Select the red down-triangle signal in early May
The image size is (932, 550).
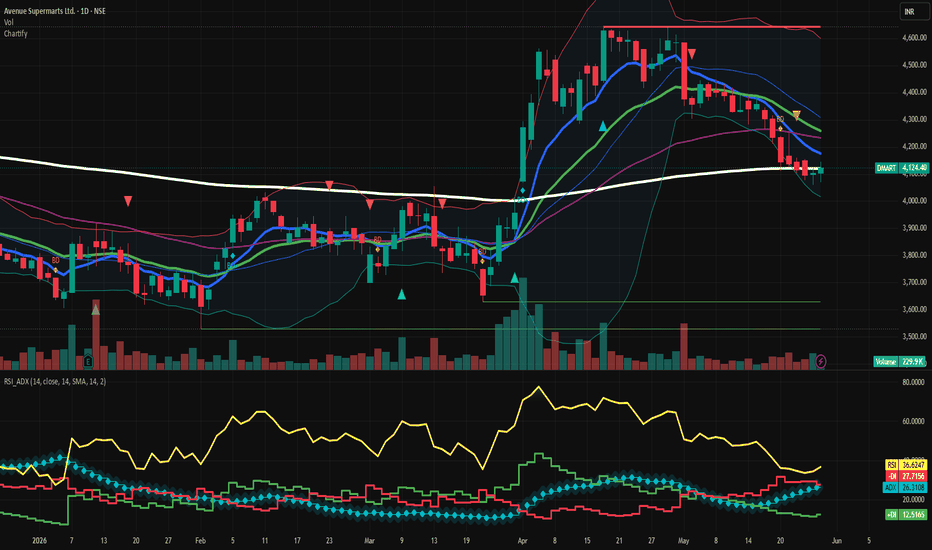point(691,55)
